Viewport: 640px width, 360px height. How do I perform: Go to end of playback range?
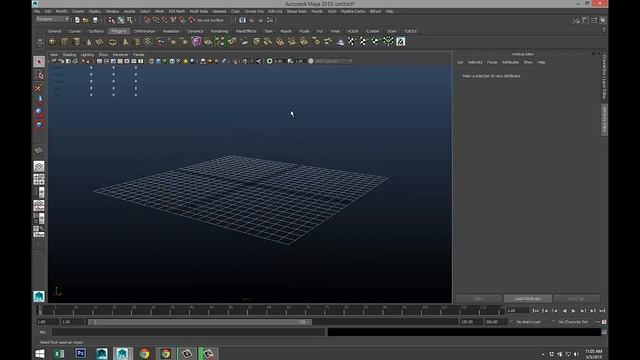coord(602,311)
